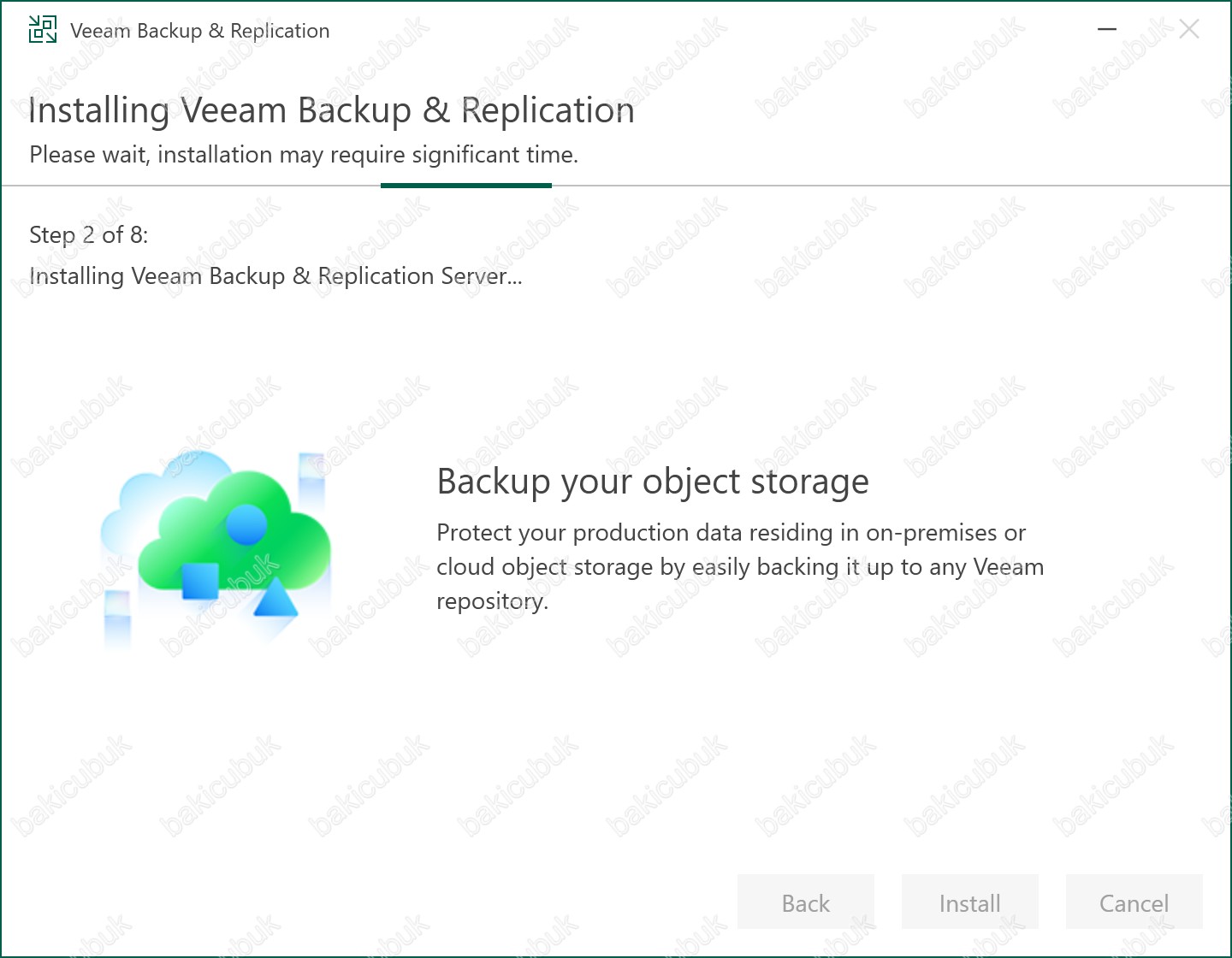The image size is (1232, 958).
Task: Click the blue circle on the green cloud
Action: click(x=246, y=523)
